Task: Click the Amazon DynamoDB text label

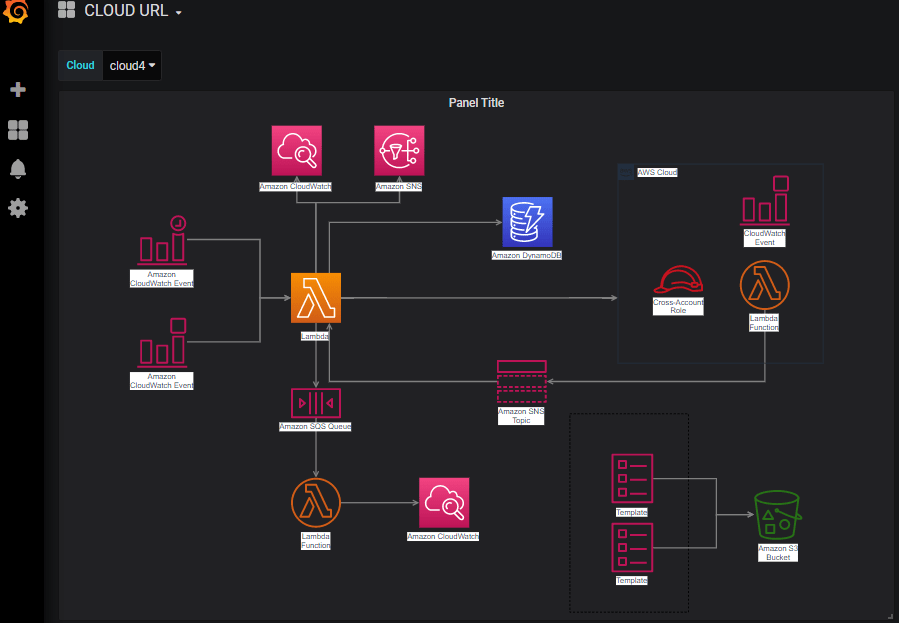Action: point(526,255)
